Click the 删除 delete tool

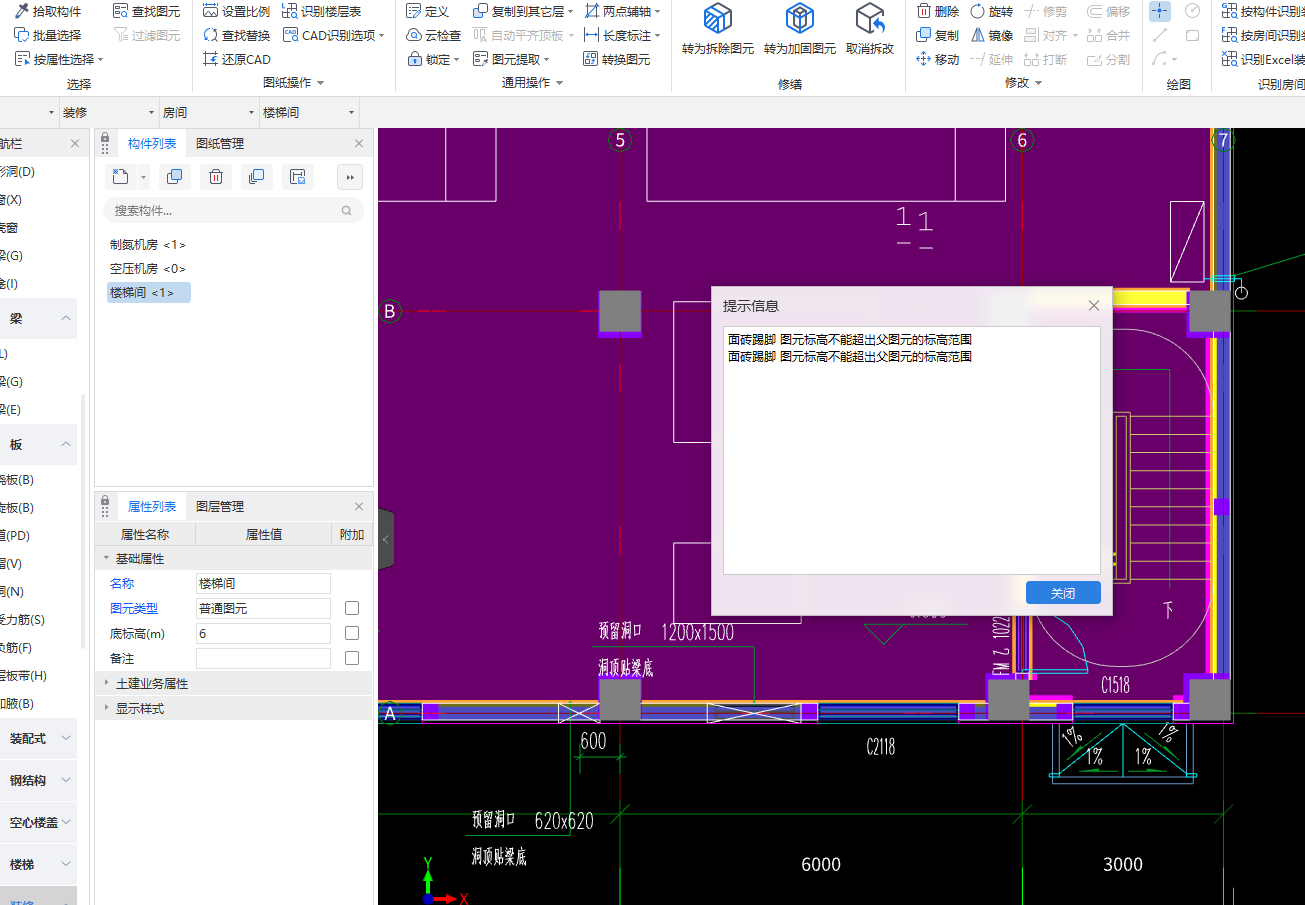pyautogui.click(x=938, y=11)
